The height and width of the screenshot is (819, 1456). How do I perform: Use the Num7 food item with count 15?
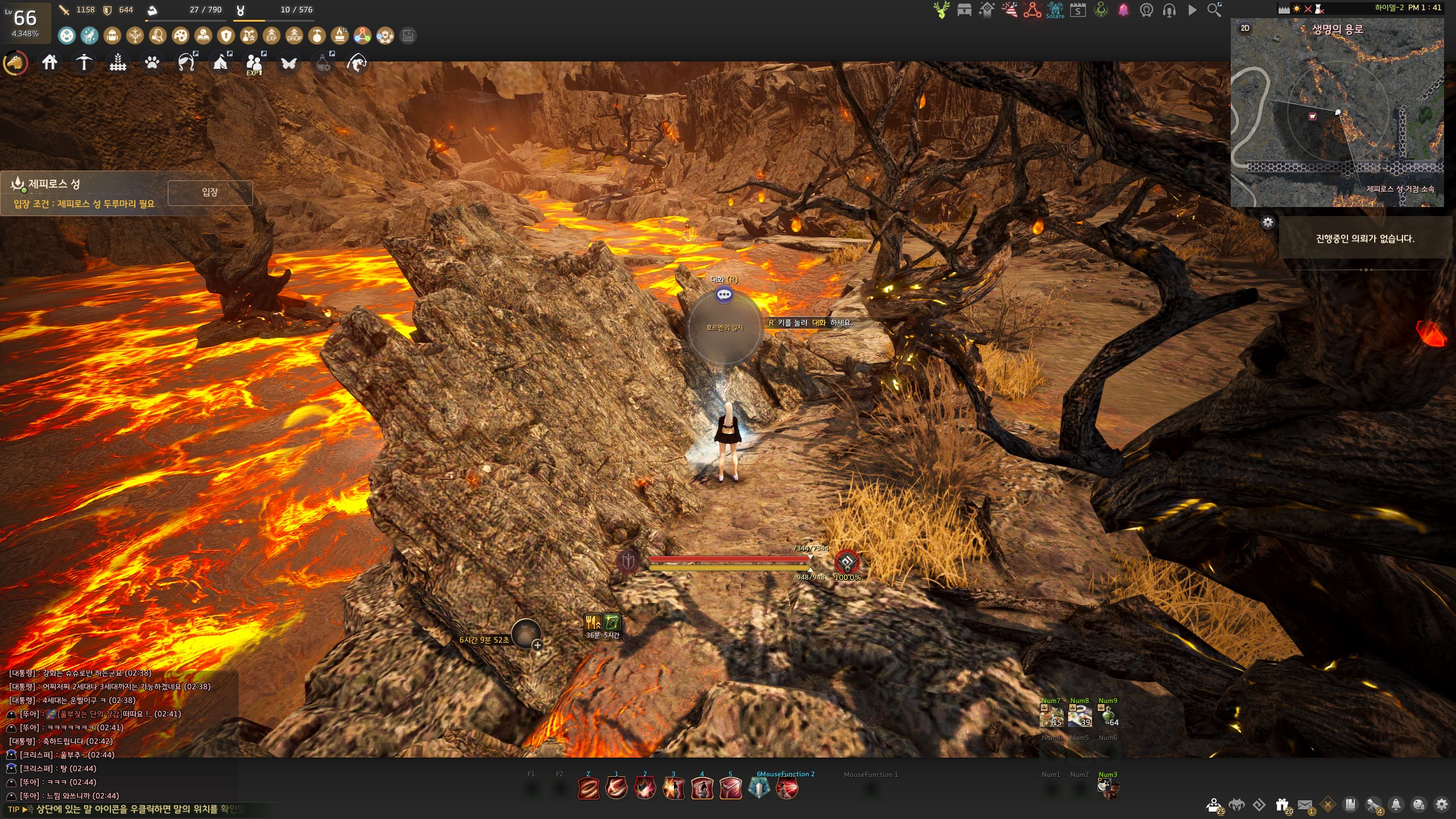(x=1051, y=716)
